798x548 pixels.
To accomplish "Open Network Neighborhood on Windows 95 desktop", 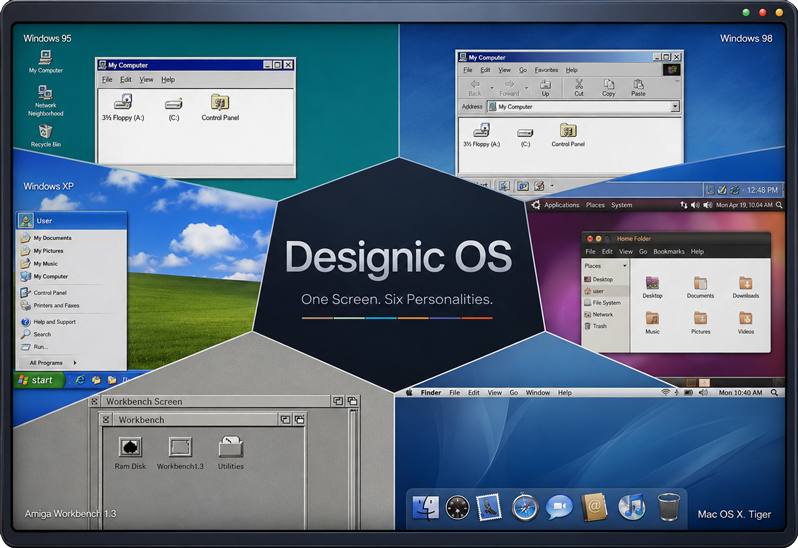I will [45, 100].
